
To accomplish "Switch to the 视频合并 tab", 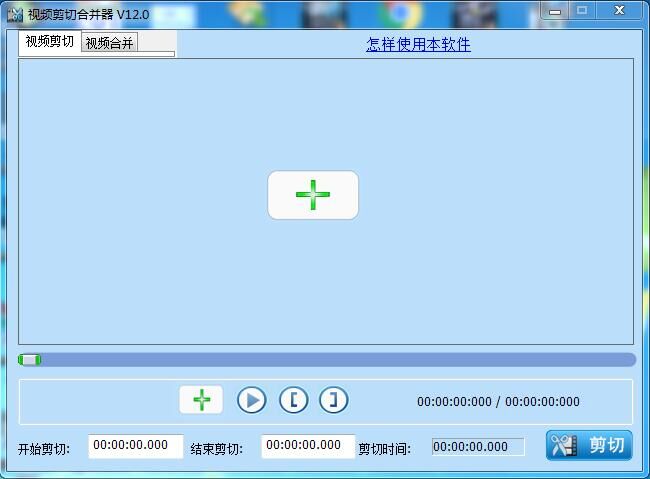I will tap(109, 43).
